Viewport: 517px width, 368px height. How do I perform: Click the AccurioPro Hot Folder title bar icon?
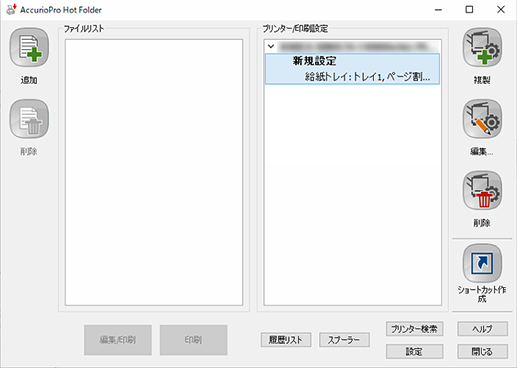tap(11, 9)
